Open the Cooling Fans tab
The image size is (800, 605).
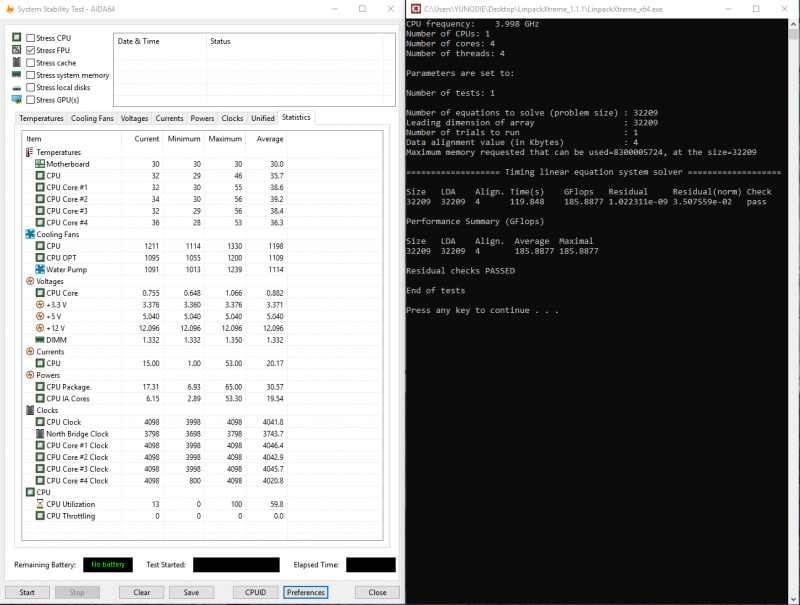92,118
